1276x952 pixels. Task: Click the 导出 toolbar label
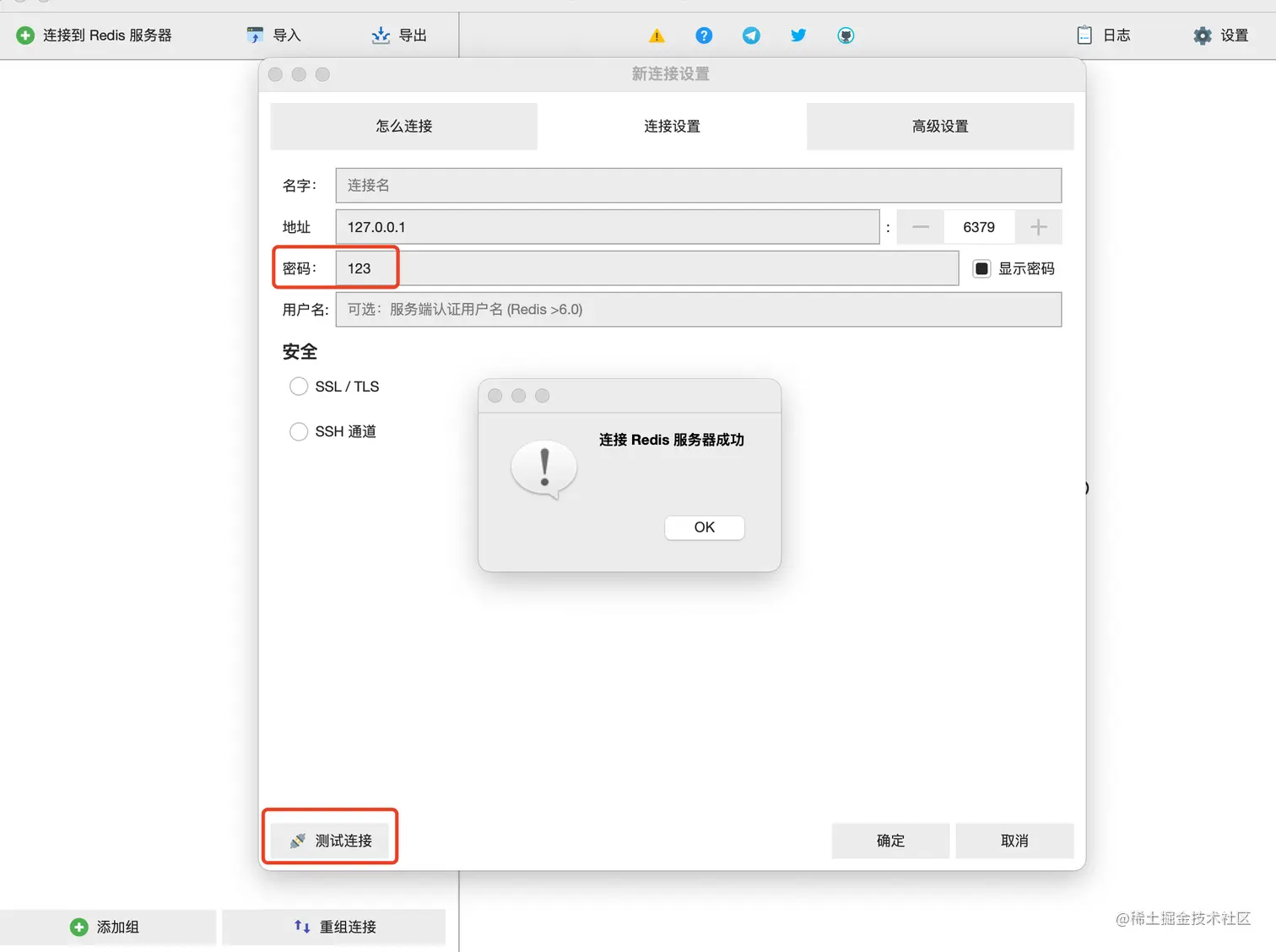tap(413, 35)
